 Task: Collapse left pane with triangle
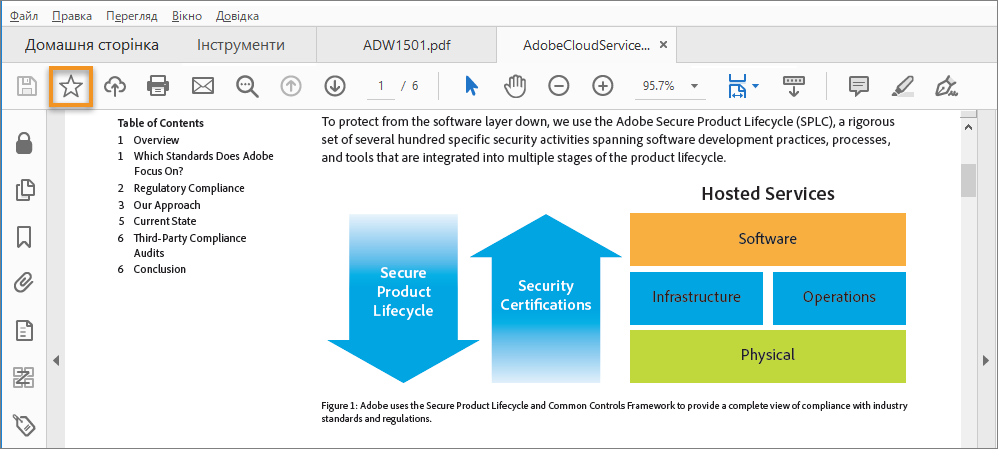[56, 361]
